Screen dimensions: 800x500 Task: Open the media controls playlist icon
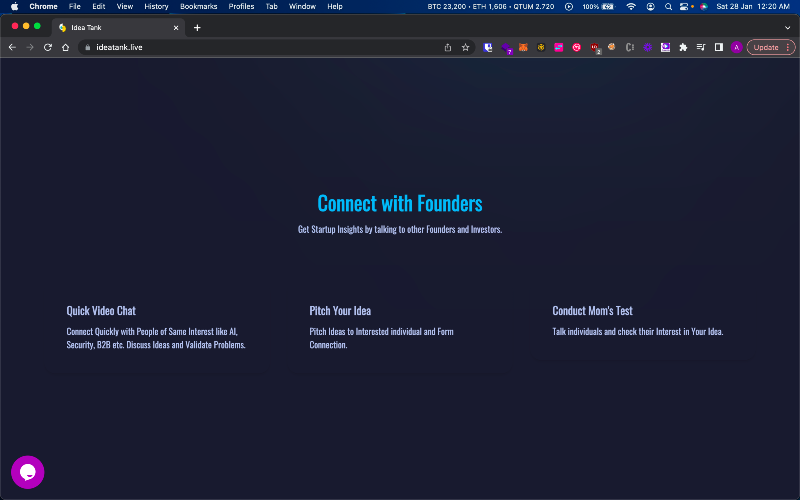[x=701, y=47]
